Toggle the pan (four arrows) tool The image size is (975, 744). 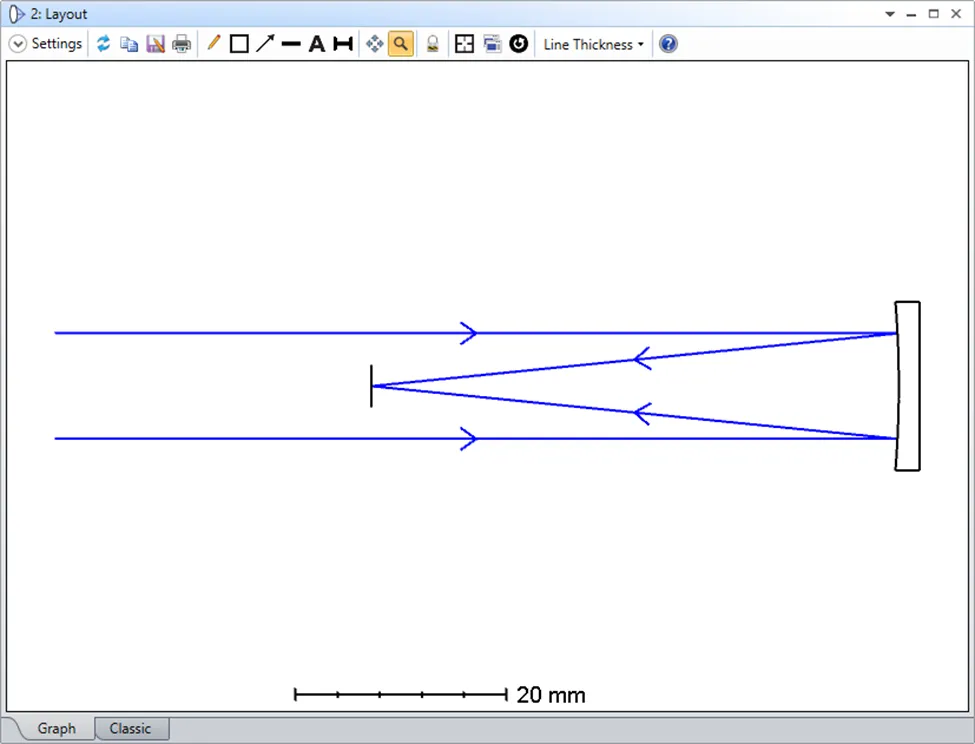(x=375, y=44)
